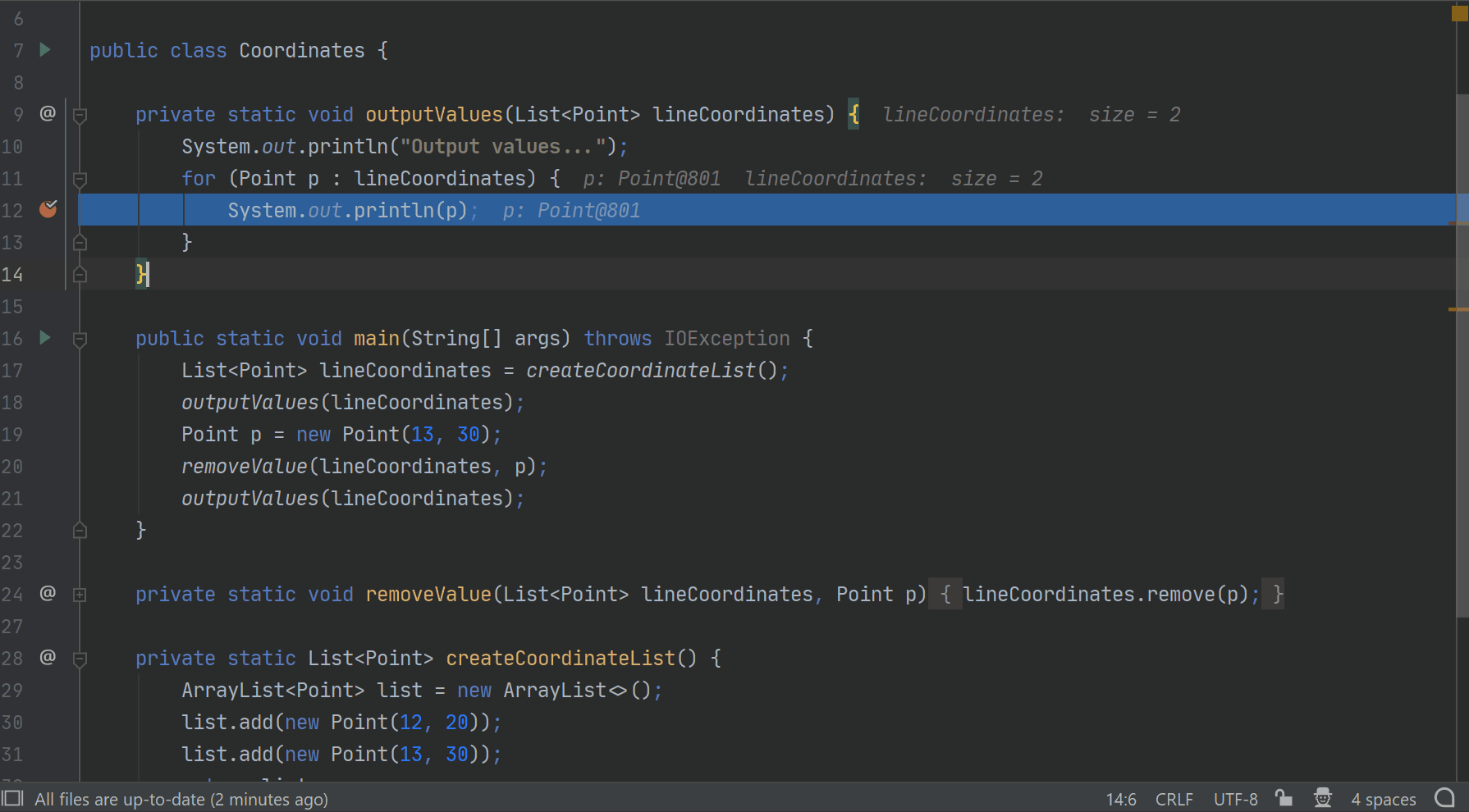This screenshot has width=1469, height=812.
Task: Click the @ annotation icon beside createCoordinateList
Action: coord(48,657)
